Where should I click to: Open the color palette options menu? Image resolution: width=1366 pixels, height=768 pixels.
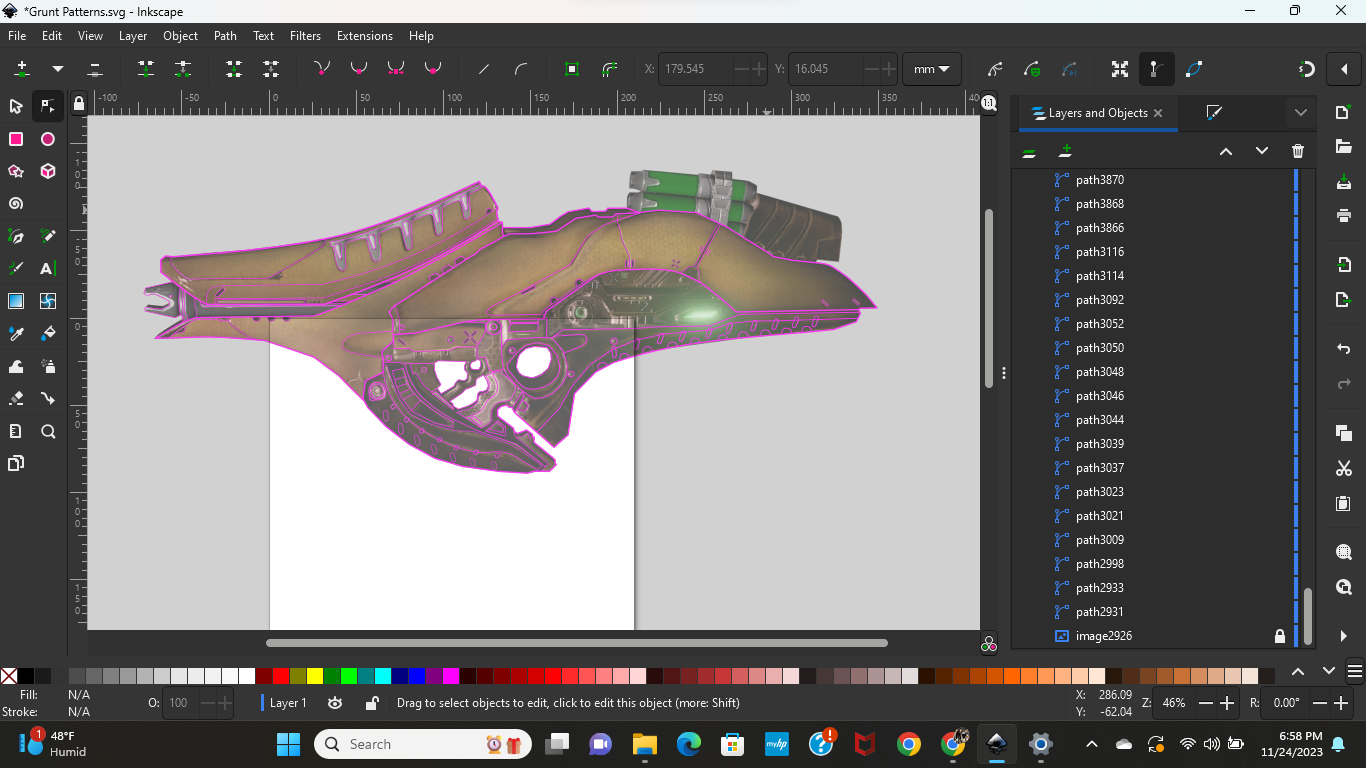[1355, 671]
